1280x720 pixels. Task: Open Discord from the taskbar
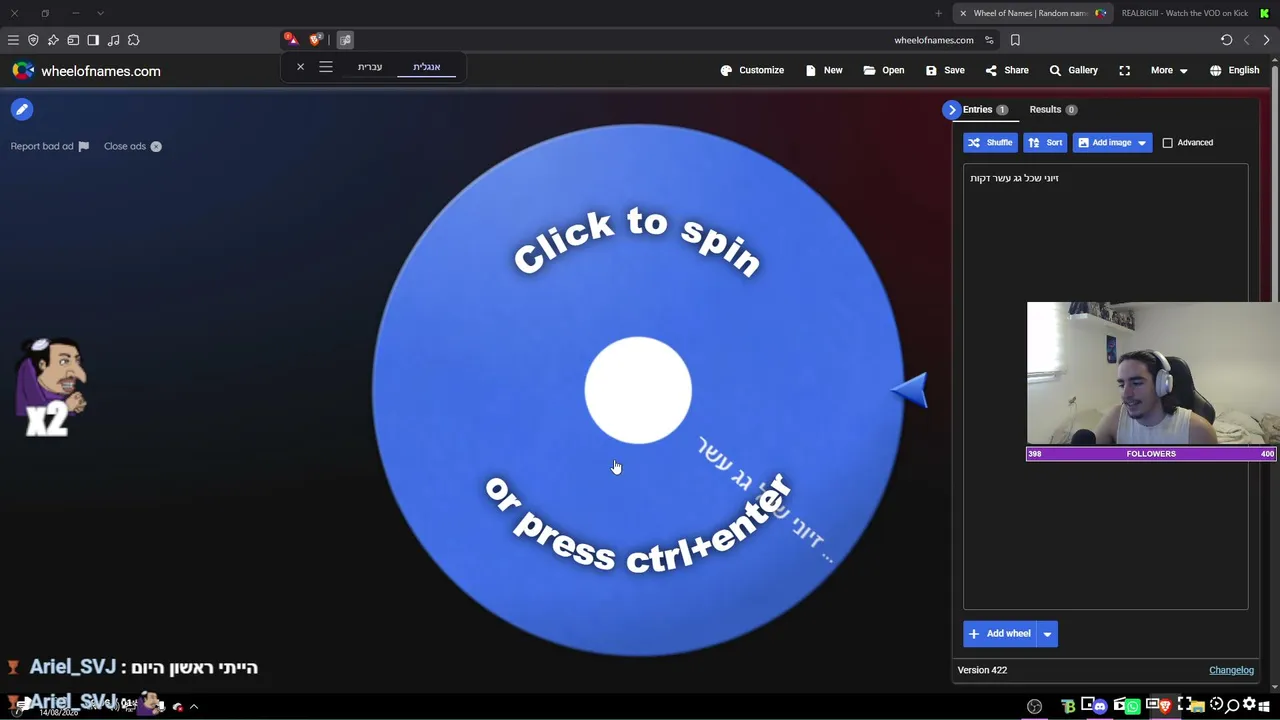1100,706
